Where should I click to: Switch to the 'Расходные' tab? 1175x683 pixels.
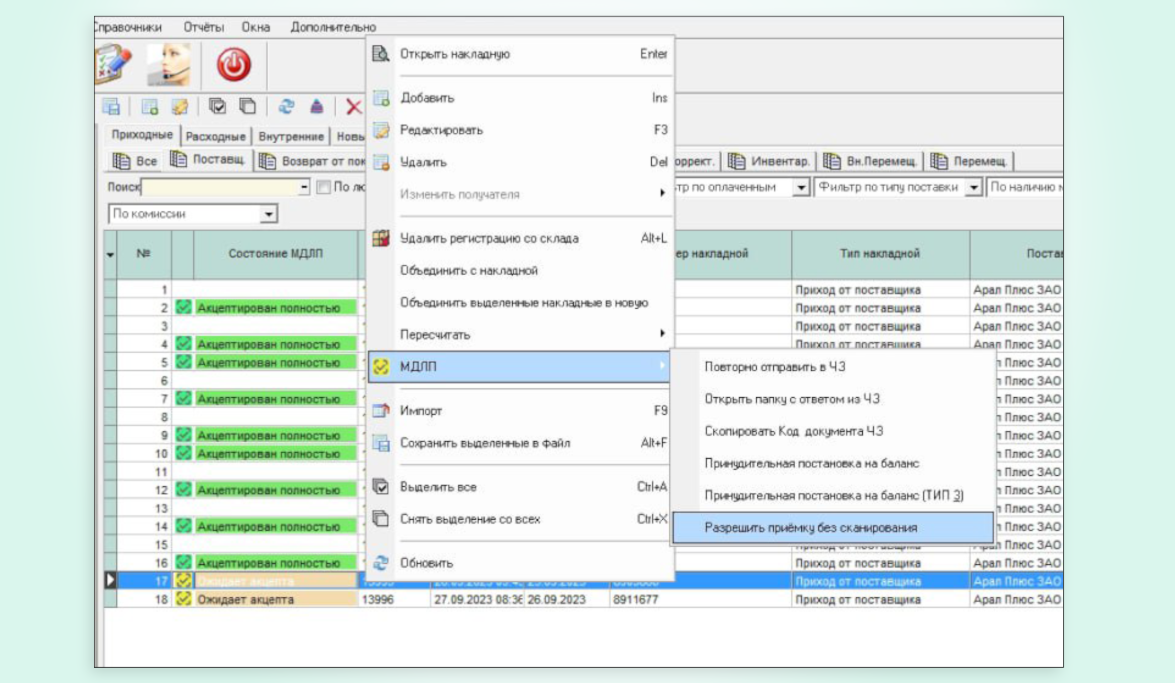click(218, 136)
